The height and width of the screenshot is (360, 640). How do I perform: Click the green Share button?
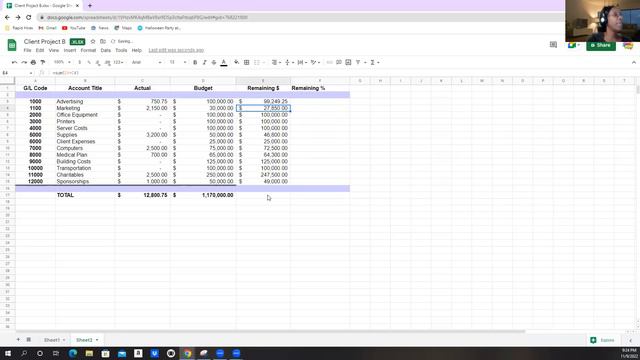pos(601,45)
